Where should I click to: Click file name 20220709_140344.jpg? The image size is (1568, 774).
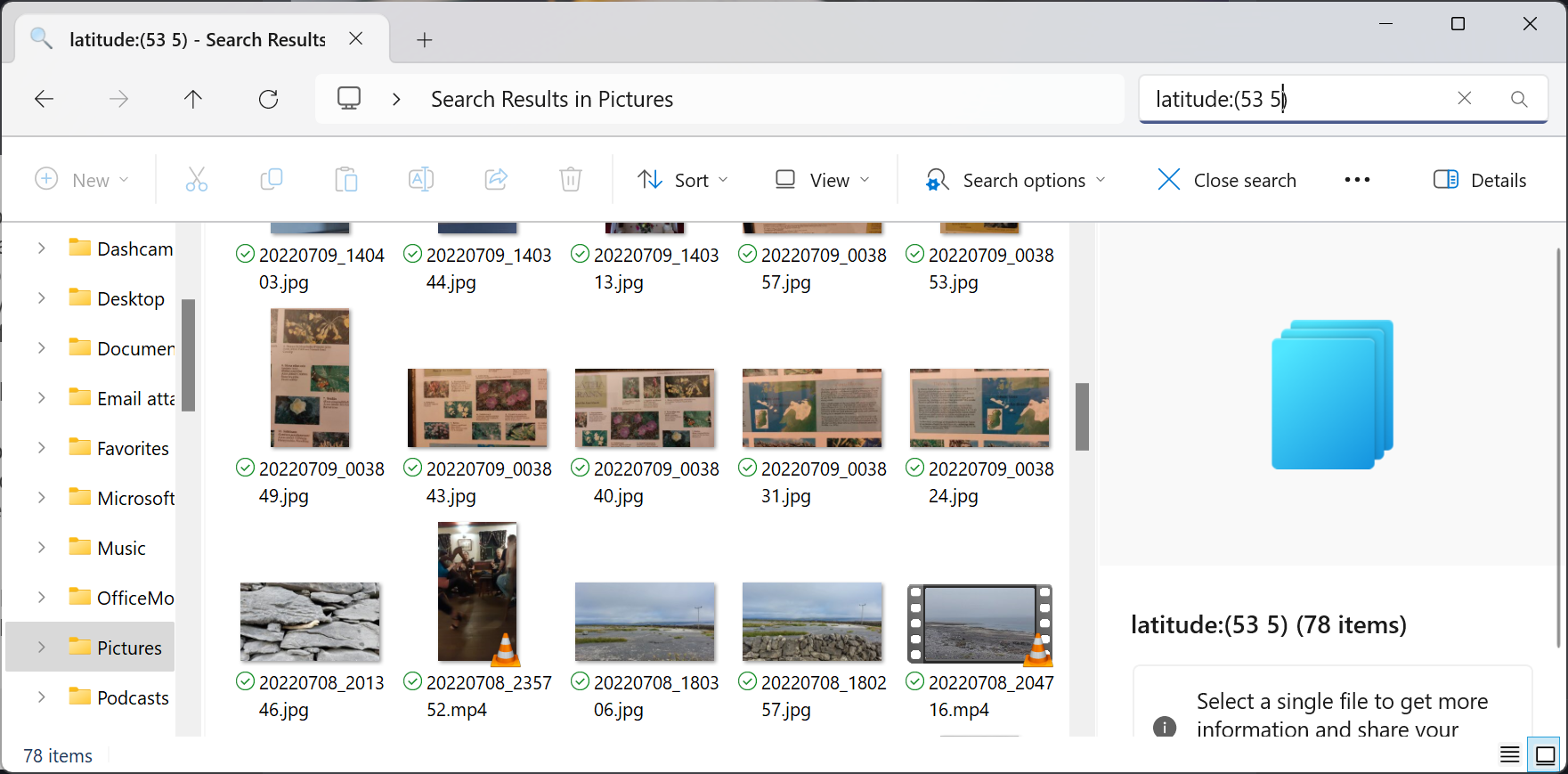[x=489, y=268]
